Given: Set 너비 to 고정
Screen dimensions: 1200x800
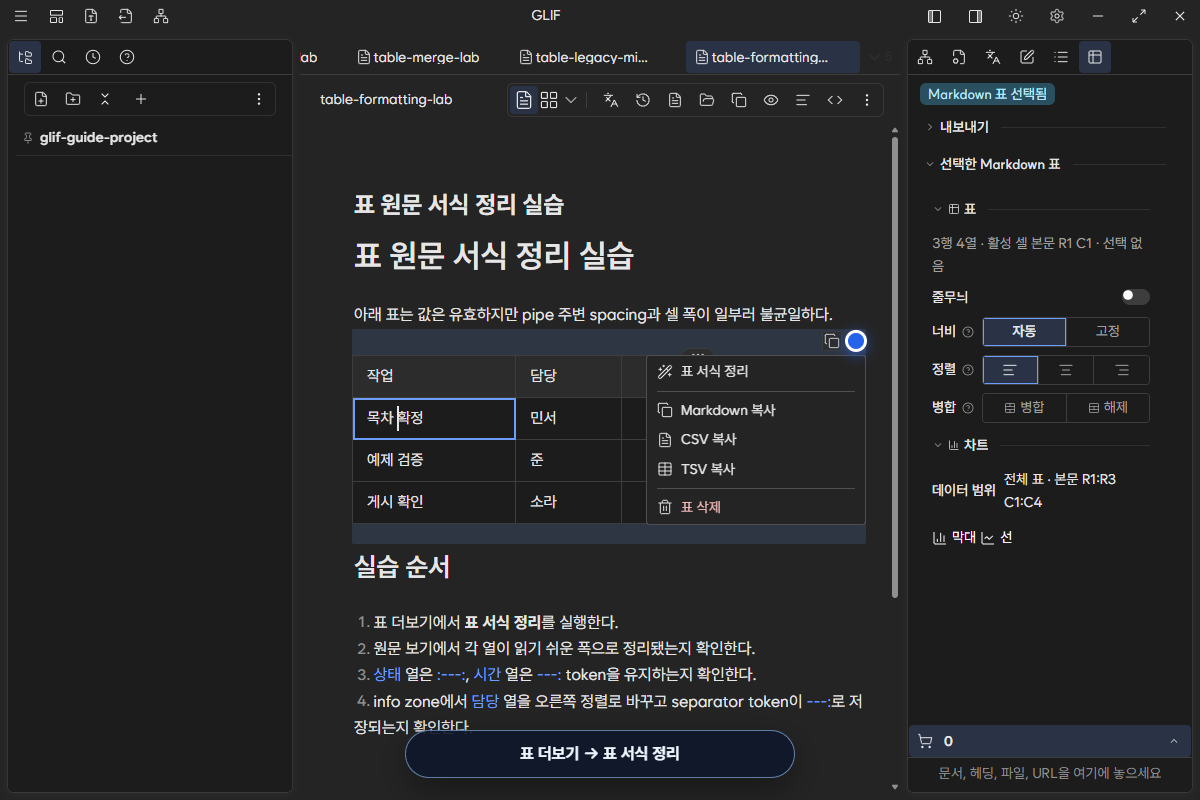Looking at the screenshot, I should 1108,332.
